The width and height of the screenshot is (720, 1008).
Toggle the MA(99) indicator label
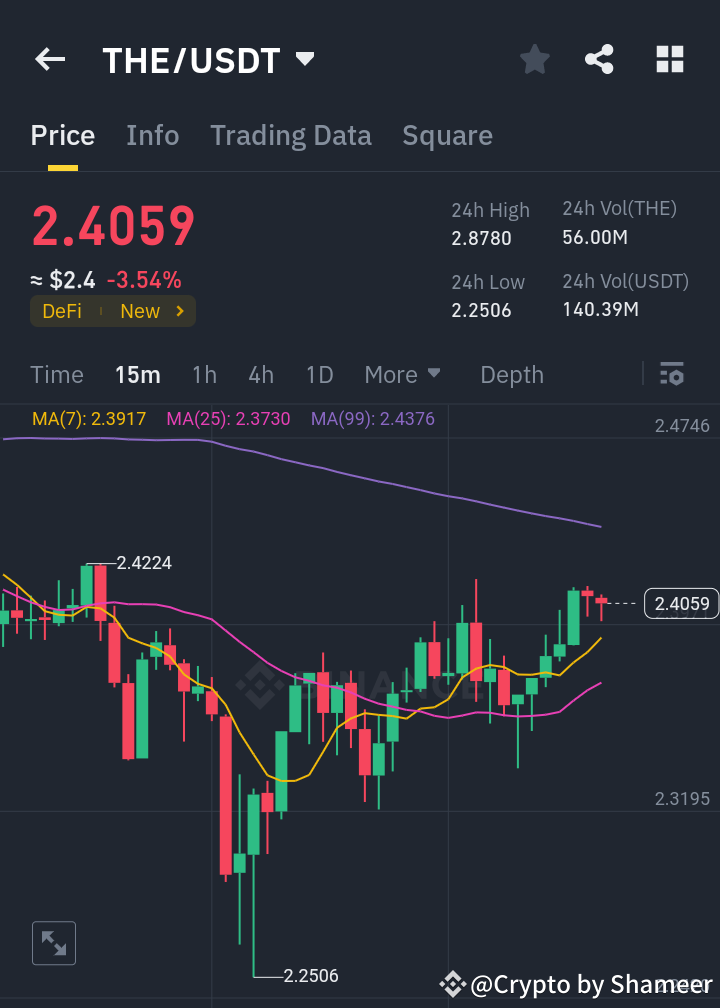pyautogui.click(x=372, y=419)
